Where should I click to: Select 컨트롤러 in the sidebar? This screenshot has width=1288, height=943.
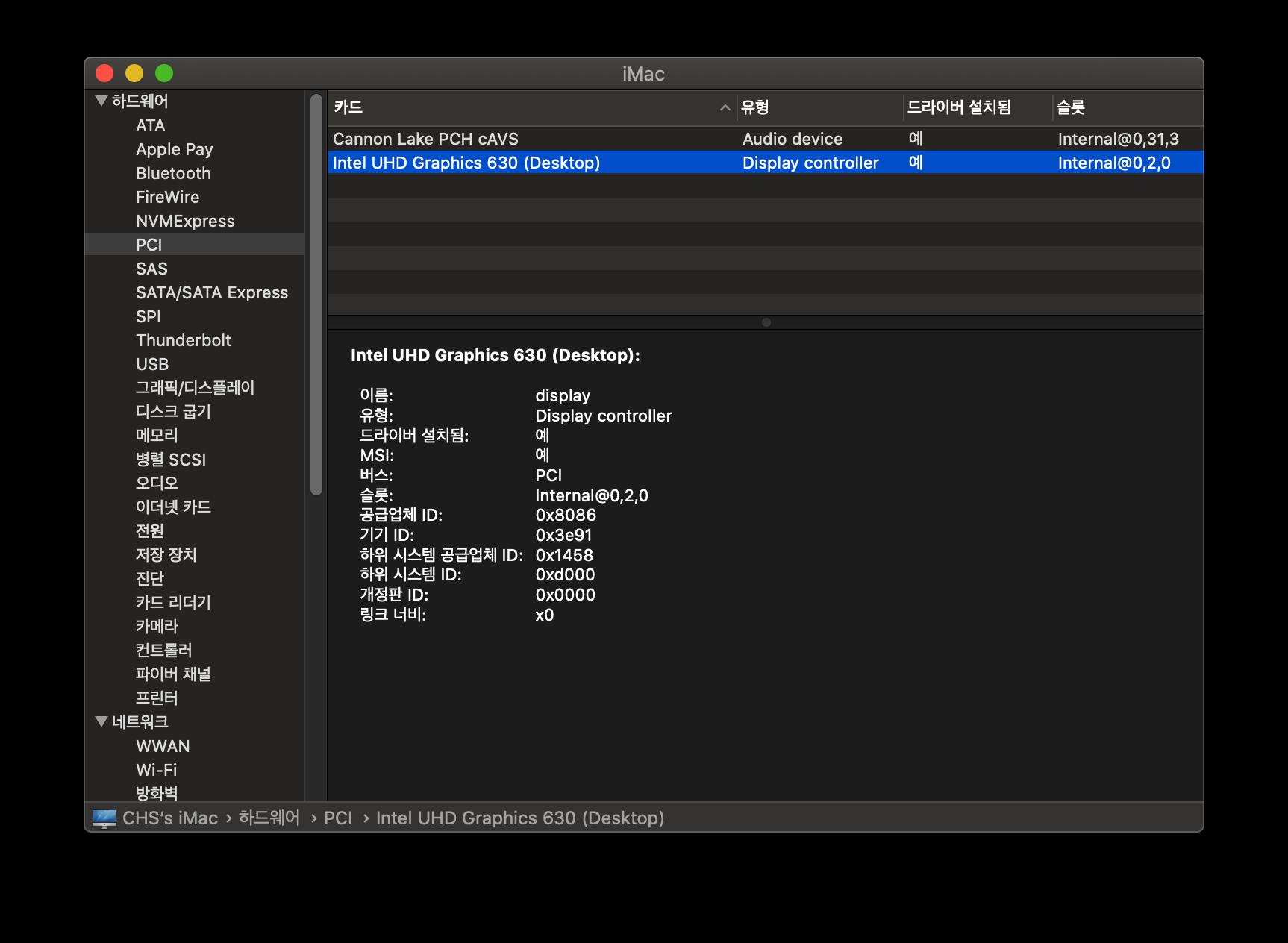[x=163, y=651]
